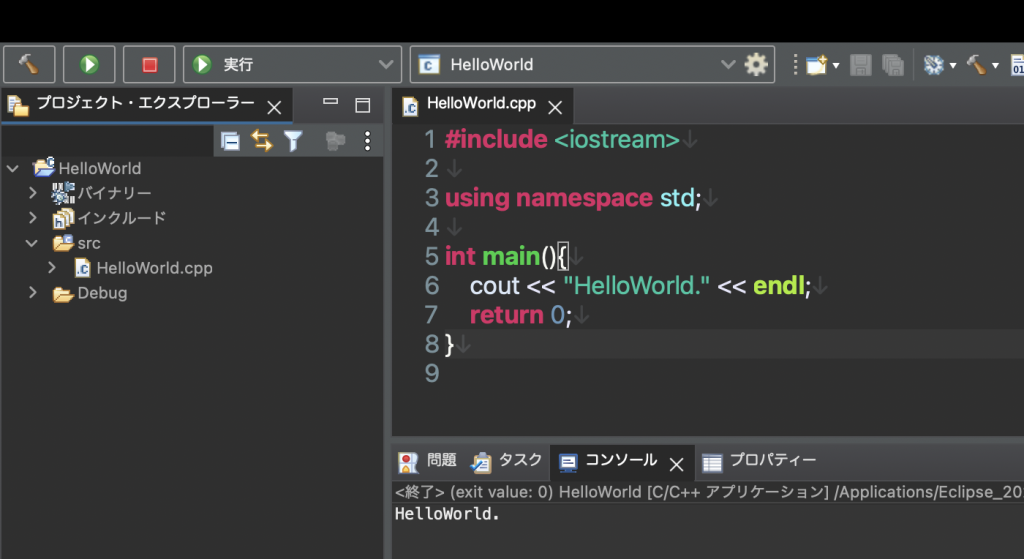Open the プロパティー tab
The width and height of the screenshot is (1024, 559).
pyautogui.click(x=760, y=461)
